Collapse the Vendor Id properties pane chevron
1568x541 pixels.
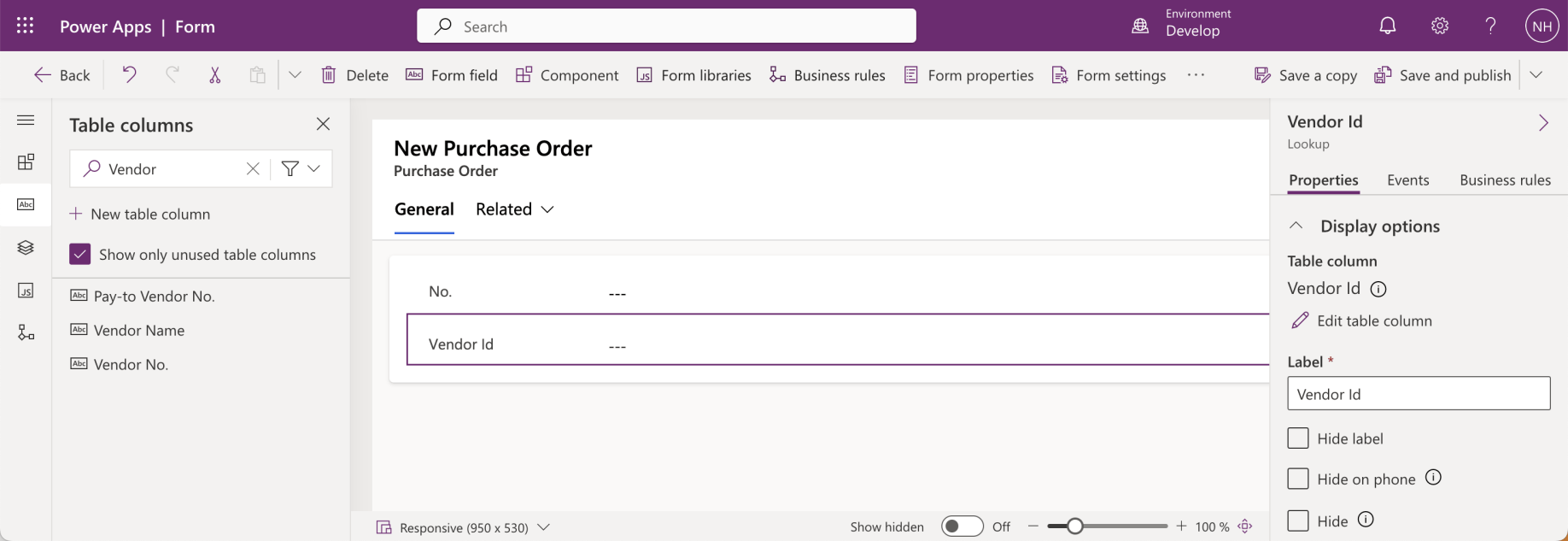1543,123
